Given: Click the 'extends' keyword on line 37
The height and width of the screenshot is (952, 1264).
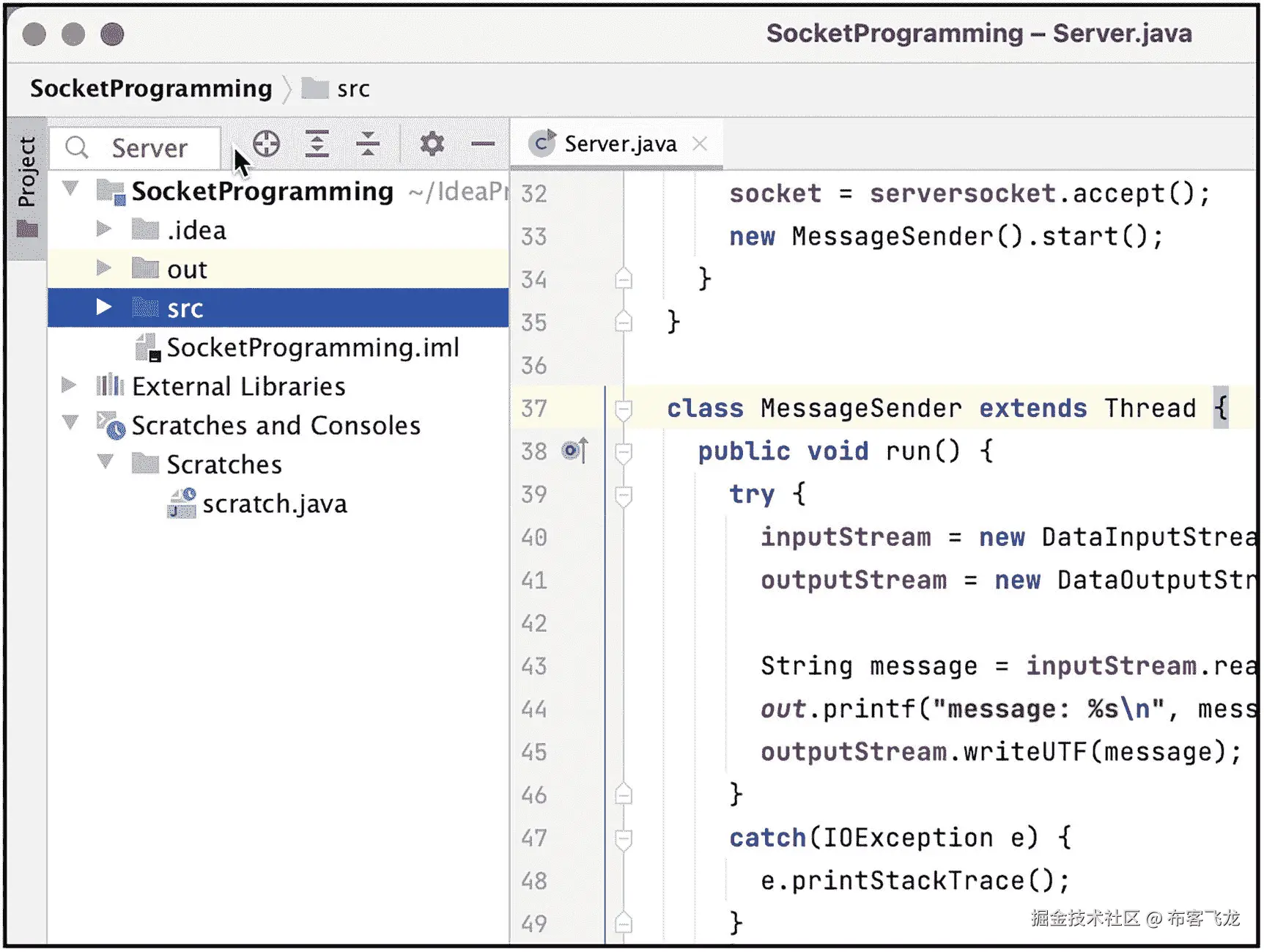Looking at the screenshot, I should [x=1033, y=408].
